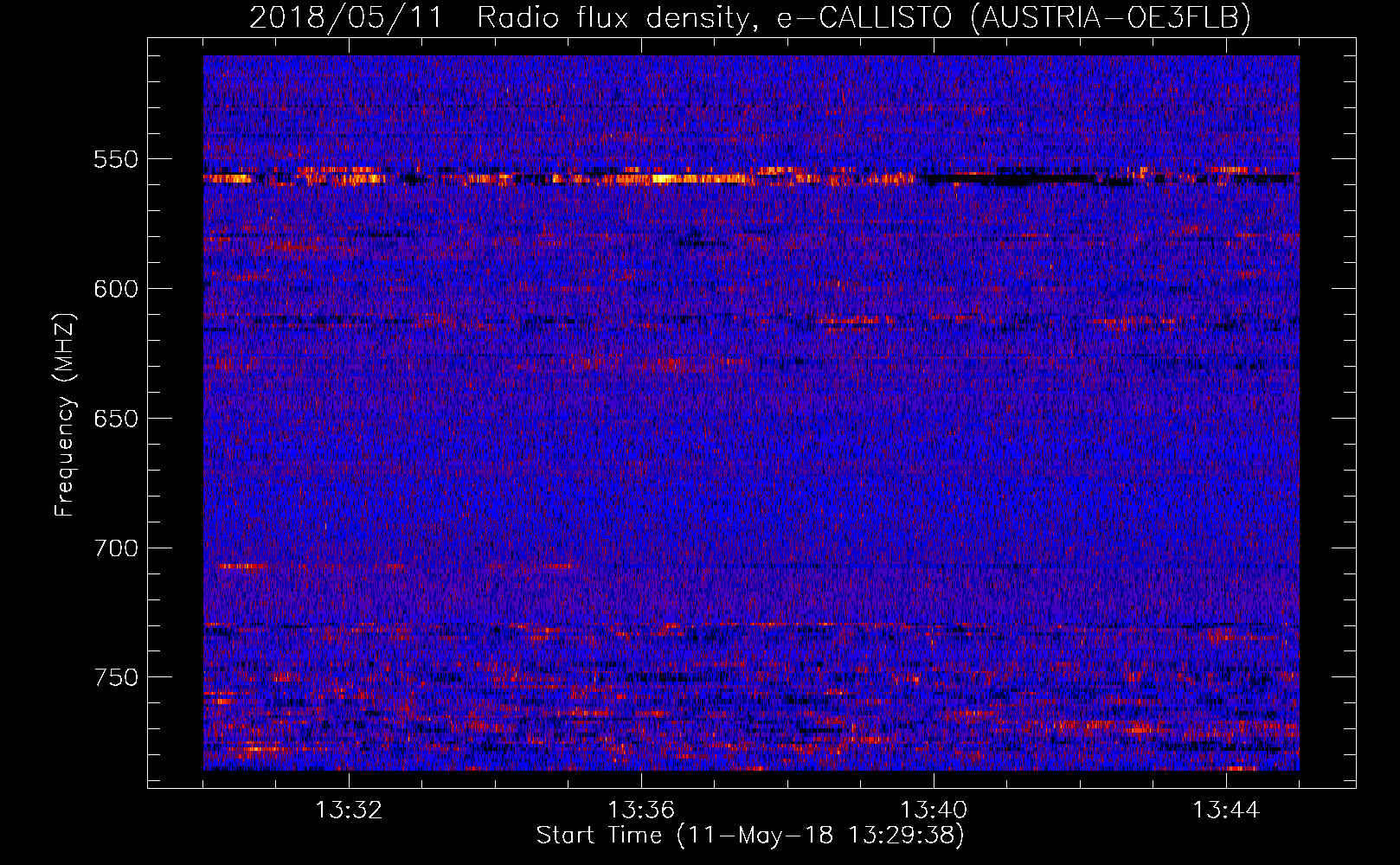Click the 13:40 time tick label
This screenshot has width=1400, height=865.
tap(934, 811)
